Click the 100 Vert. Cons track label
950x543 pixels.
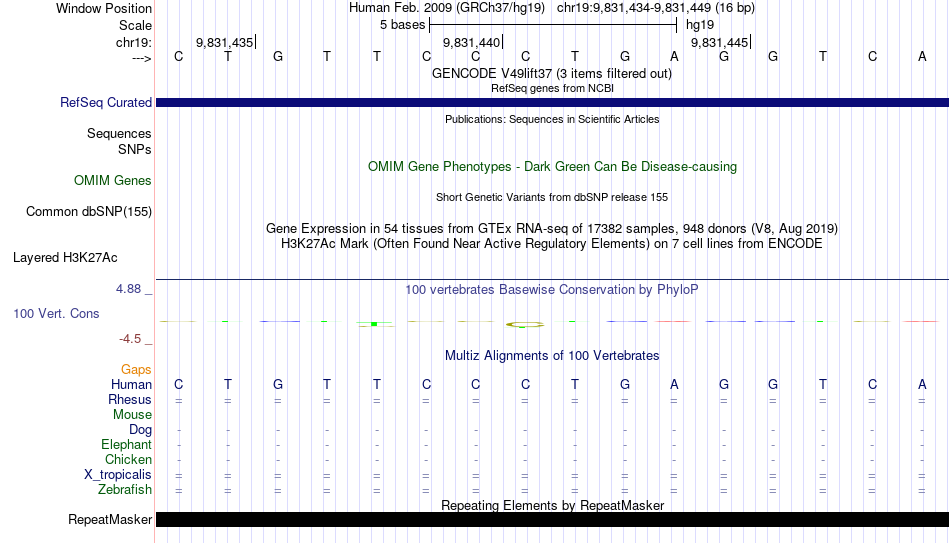point(56,313)
